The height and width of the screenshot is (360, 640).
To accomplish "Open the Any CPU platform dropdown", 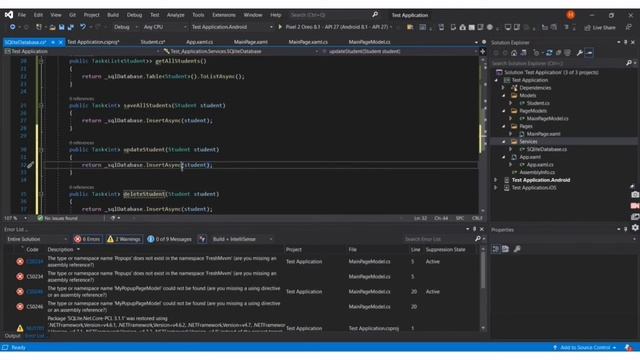I will [x=164, y=27].
